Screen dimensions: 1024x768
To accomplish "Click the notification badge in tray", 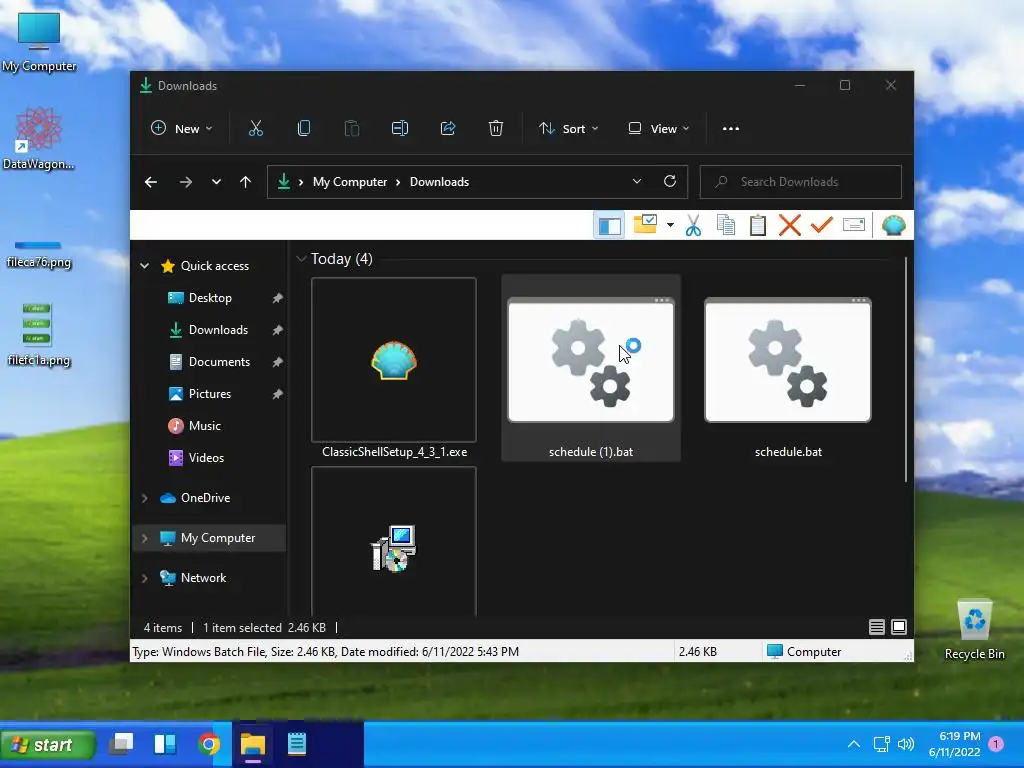I will click(x=996, y=744).
